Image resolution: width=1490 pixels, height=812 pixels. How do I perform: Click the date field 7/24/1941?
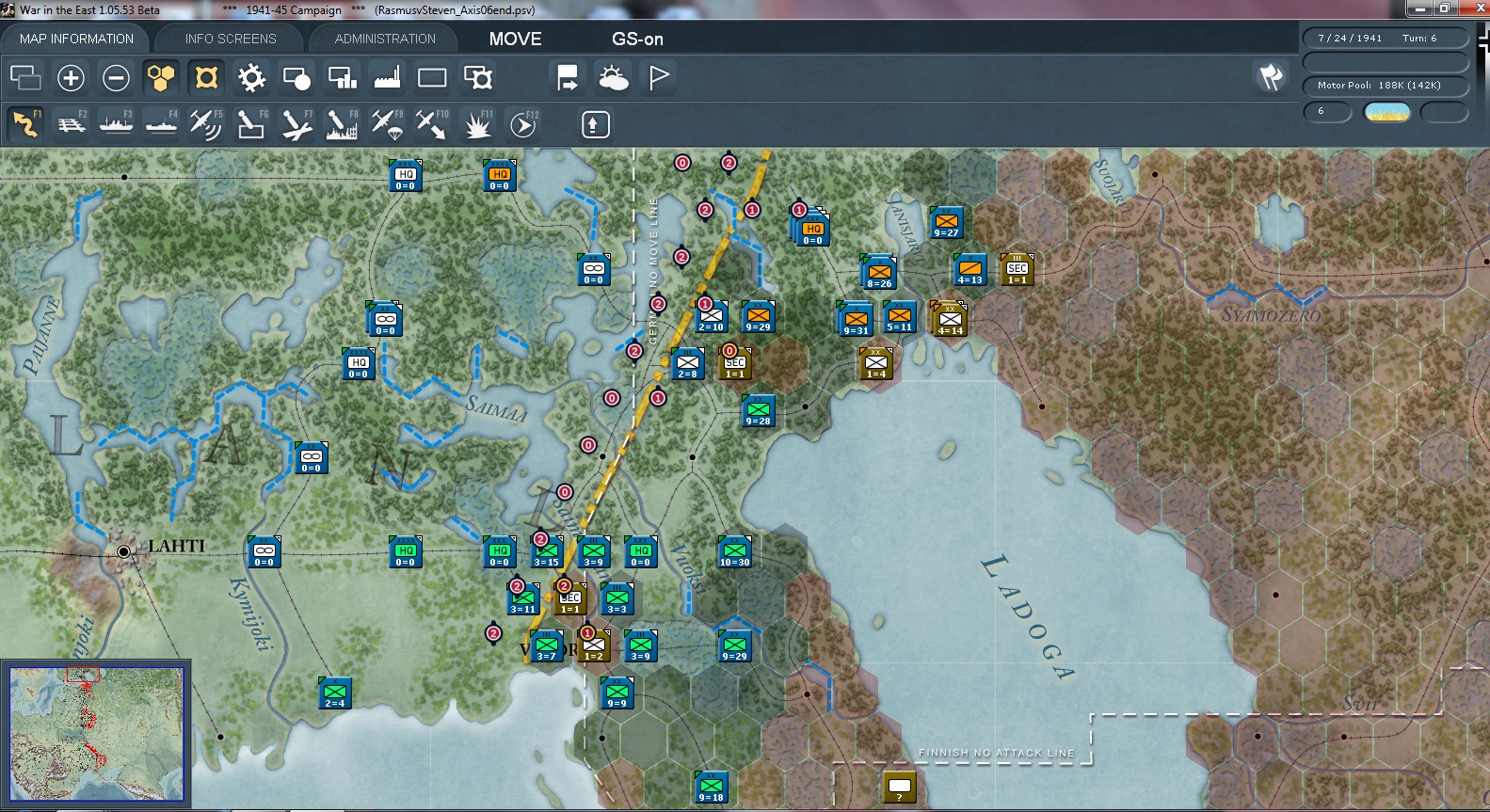tap(1350, 38)
